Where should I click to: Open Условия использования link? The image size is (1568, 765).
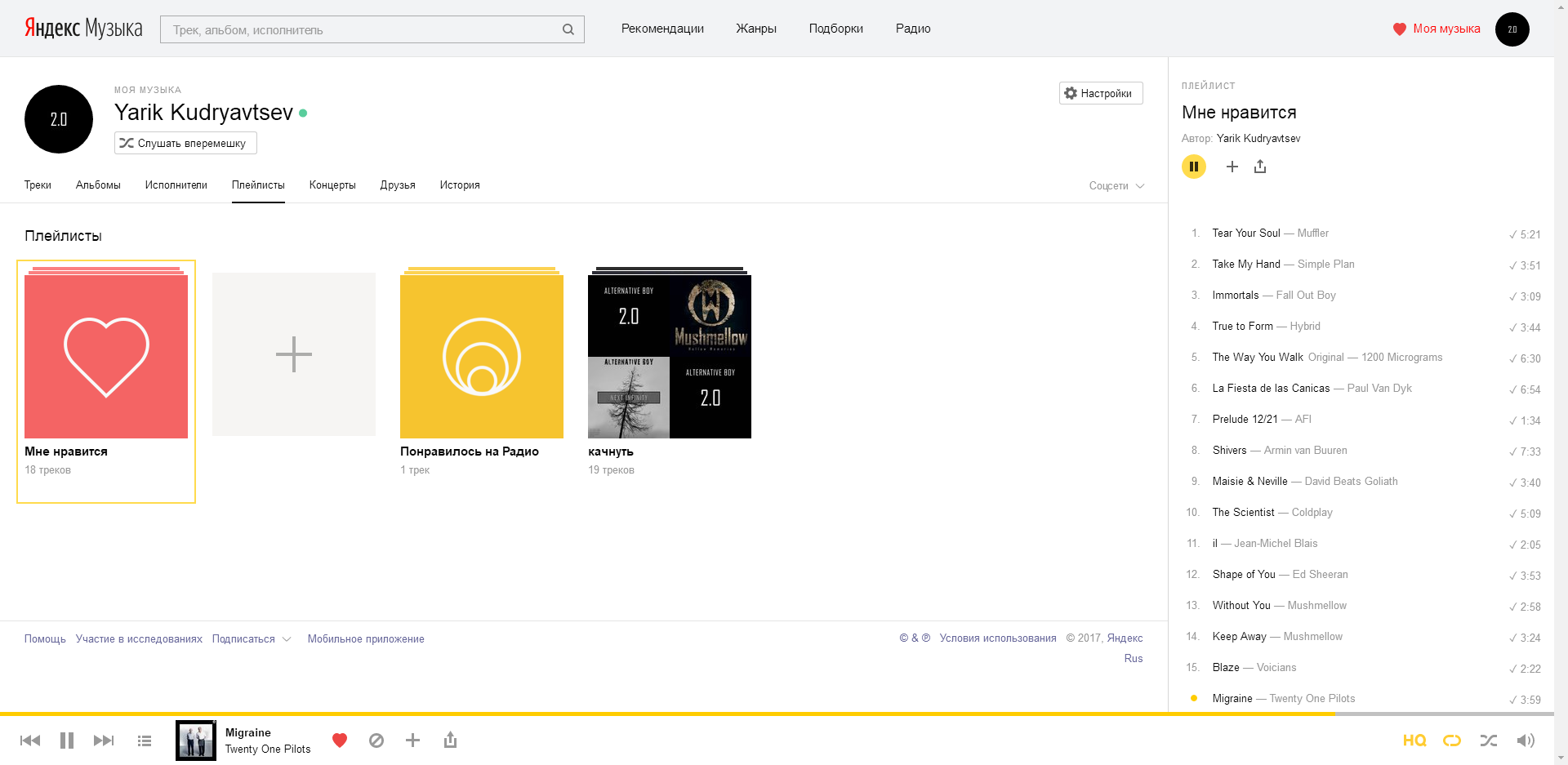coord(998,638)
